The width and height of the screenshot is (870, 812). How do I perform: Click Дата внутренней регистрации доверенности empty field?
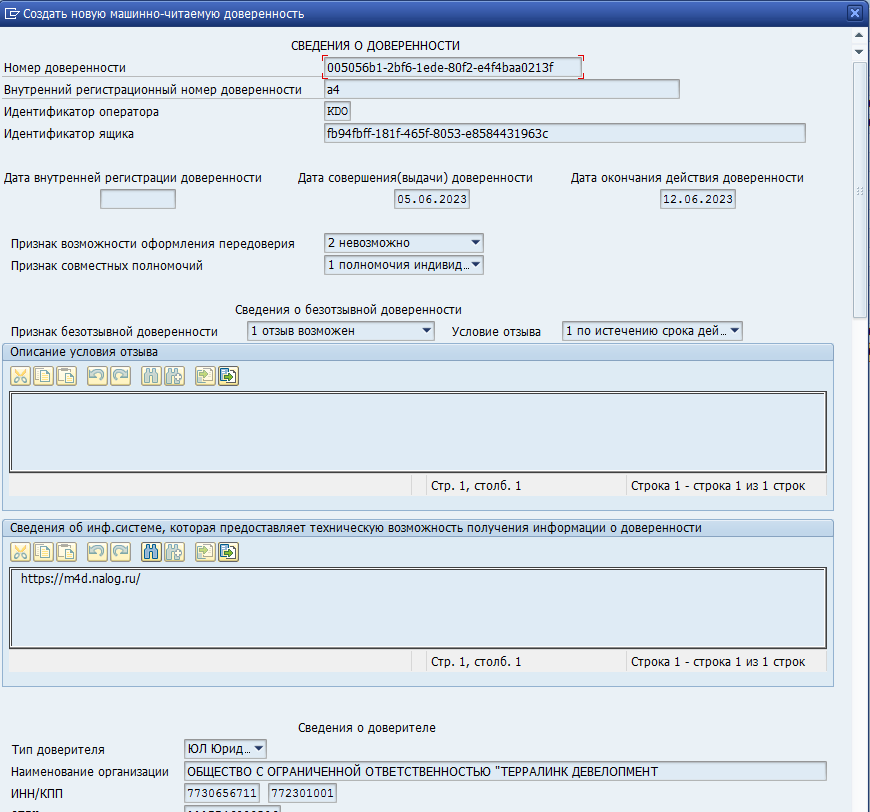click(138, 199)
